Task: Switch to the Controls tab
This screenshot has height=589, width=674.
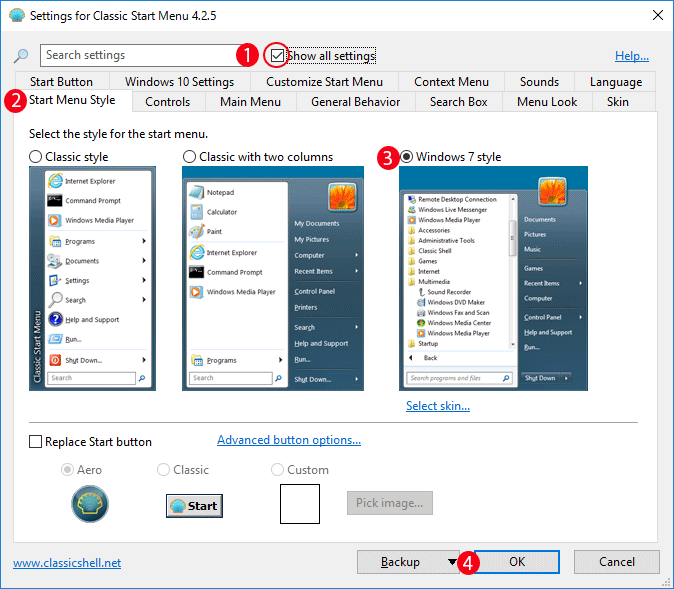Action: [168, 102]
